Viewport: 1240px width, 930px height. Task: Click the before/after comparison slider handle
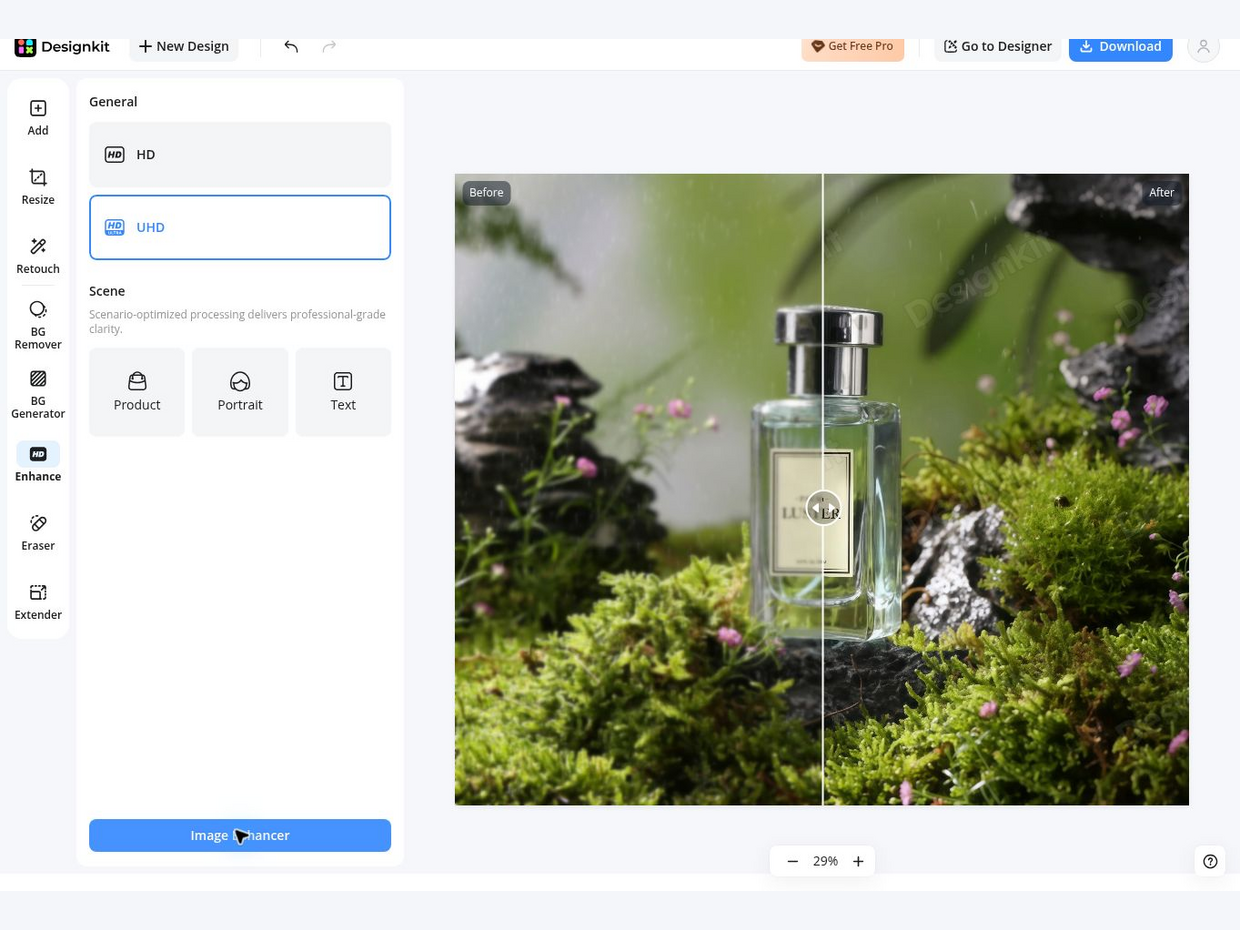point(823,507)
